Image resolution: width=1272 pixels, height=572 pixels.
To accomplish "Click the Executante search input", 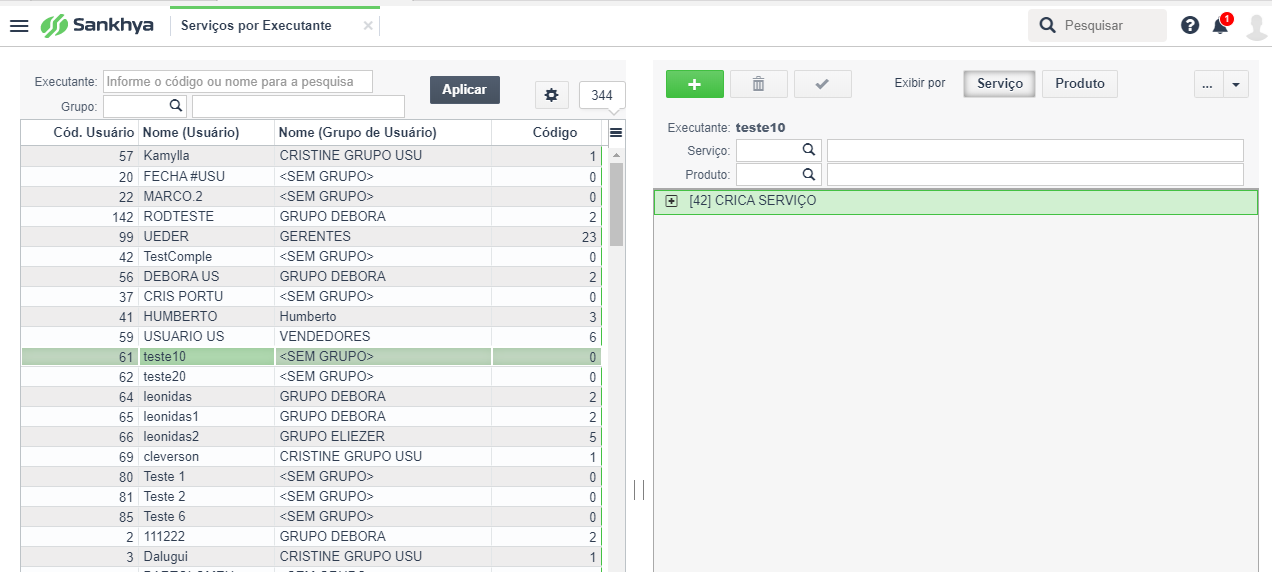I will (x=237, y=81).
